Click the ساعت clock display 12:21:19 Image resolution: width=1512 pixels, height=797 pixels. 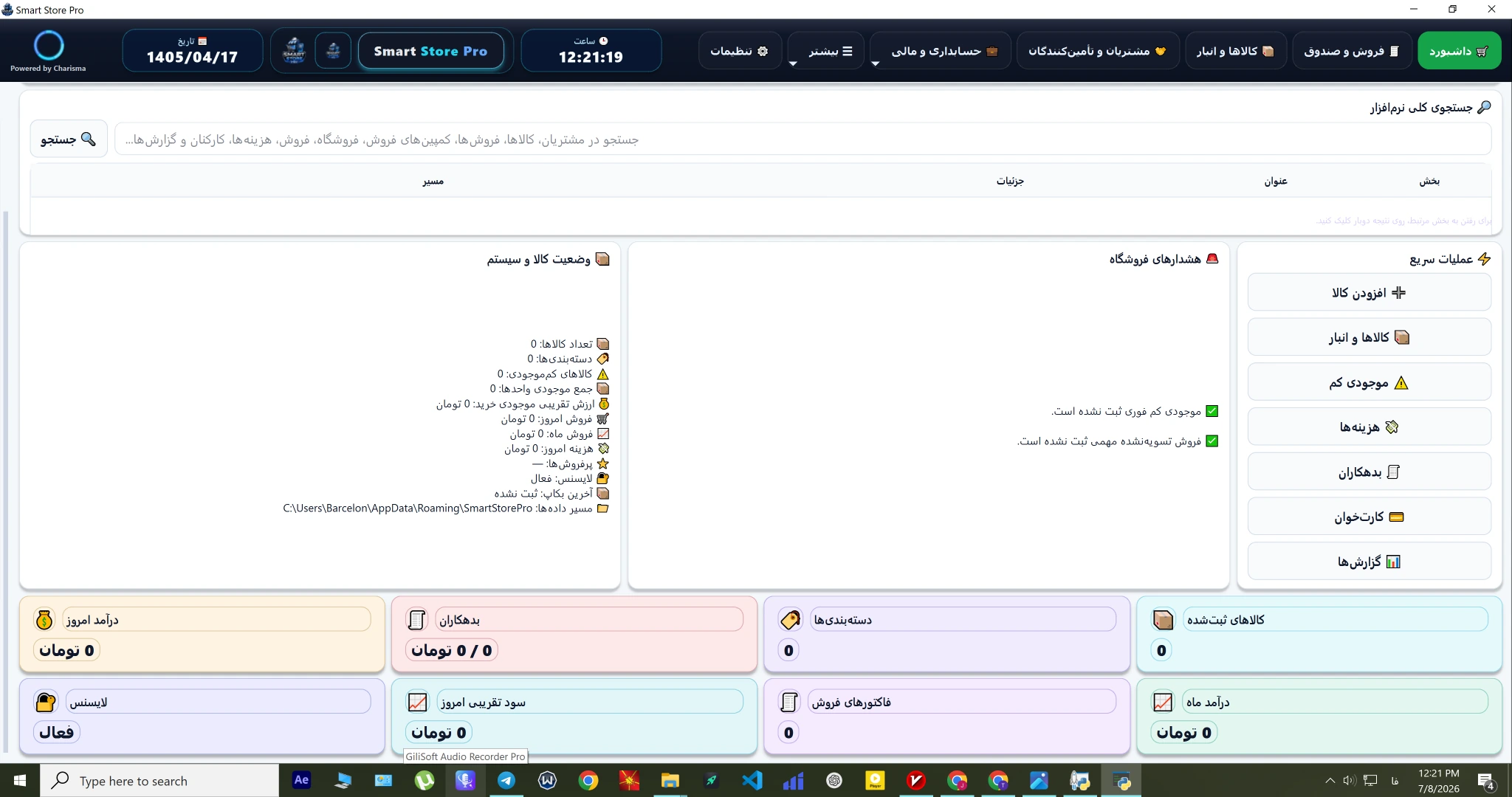[x=591, y=50]
